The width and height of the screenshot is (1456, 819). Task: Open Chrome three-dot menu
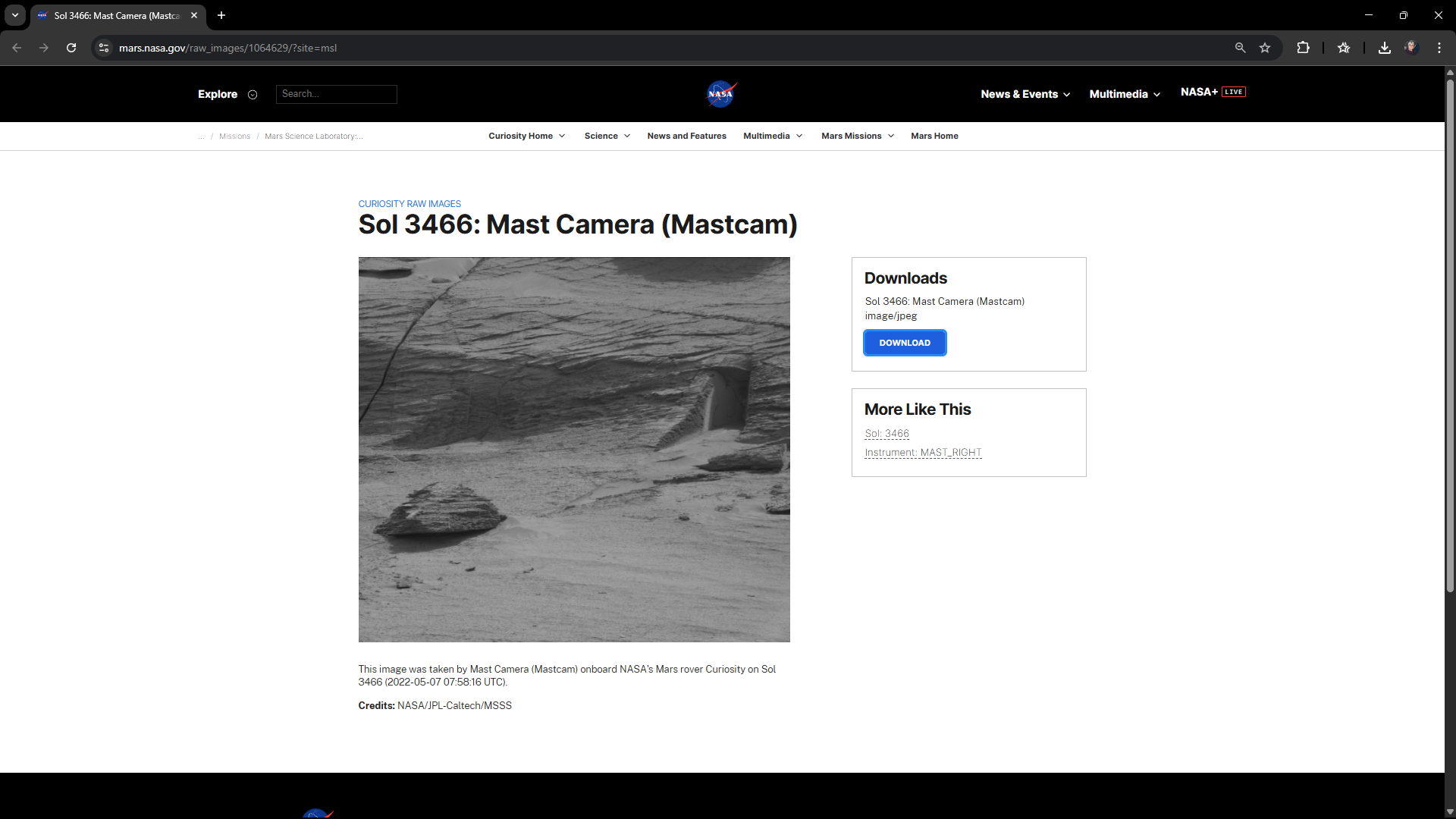1439,48
